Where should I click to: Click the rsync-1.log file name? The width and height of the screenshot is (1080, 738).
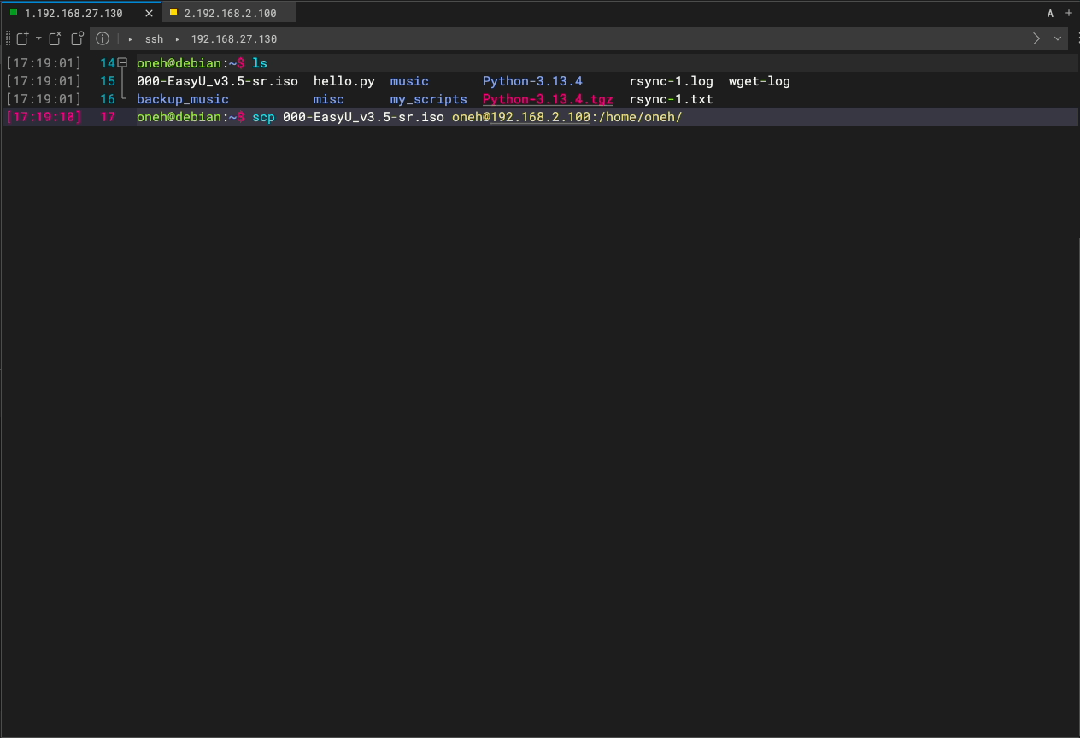point(672,81)
